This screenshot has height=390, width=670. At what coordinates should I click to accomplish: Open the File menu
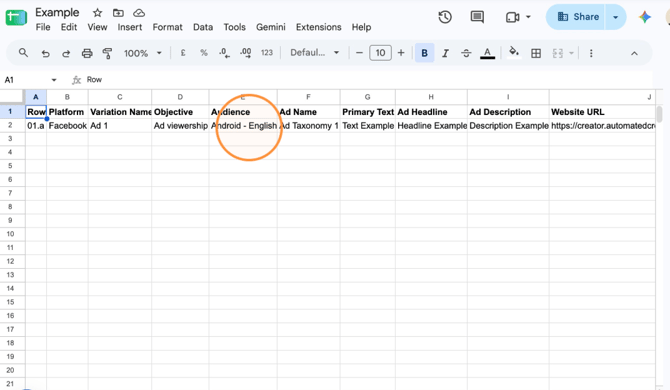click(43, 27)
